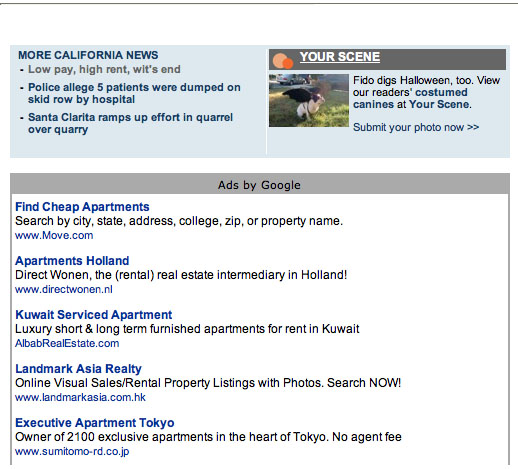The width and height of the screenshot is (518, 469).
Task: Open the costumed dog photo thumbnail
Action: [309, 100]
